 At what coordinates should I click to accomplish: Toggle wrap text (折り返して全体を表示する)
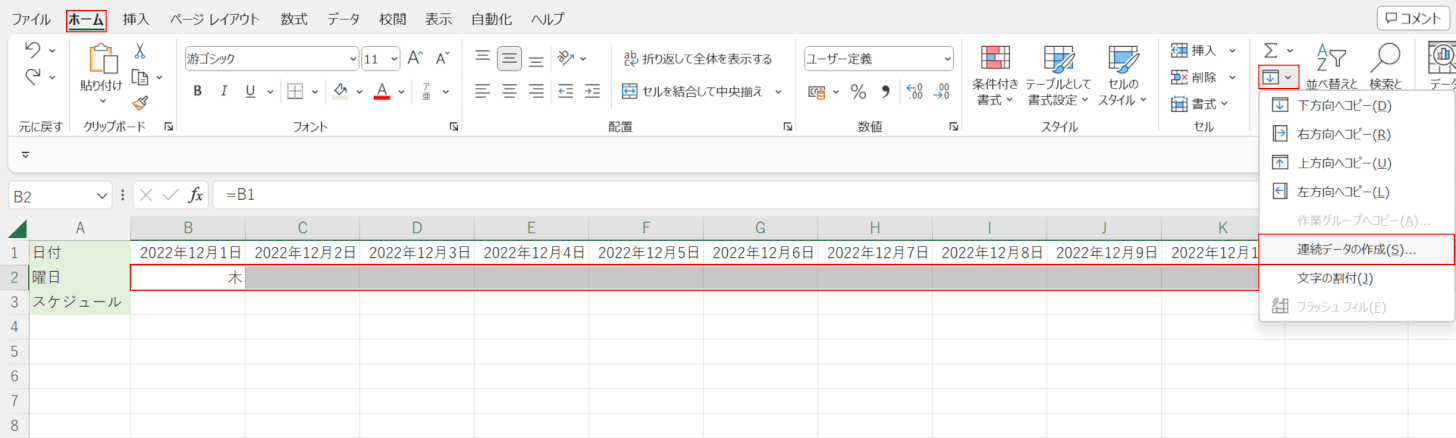[698, 58]
